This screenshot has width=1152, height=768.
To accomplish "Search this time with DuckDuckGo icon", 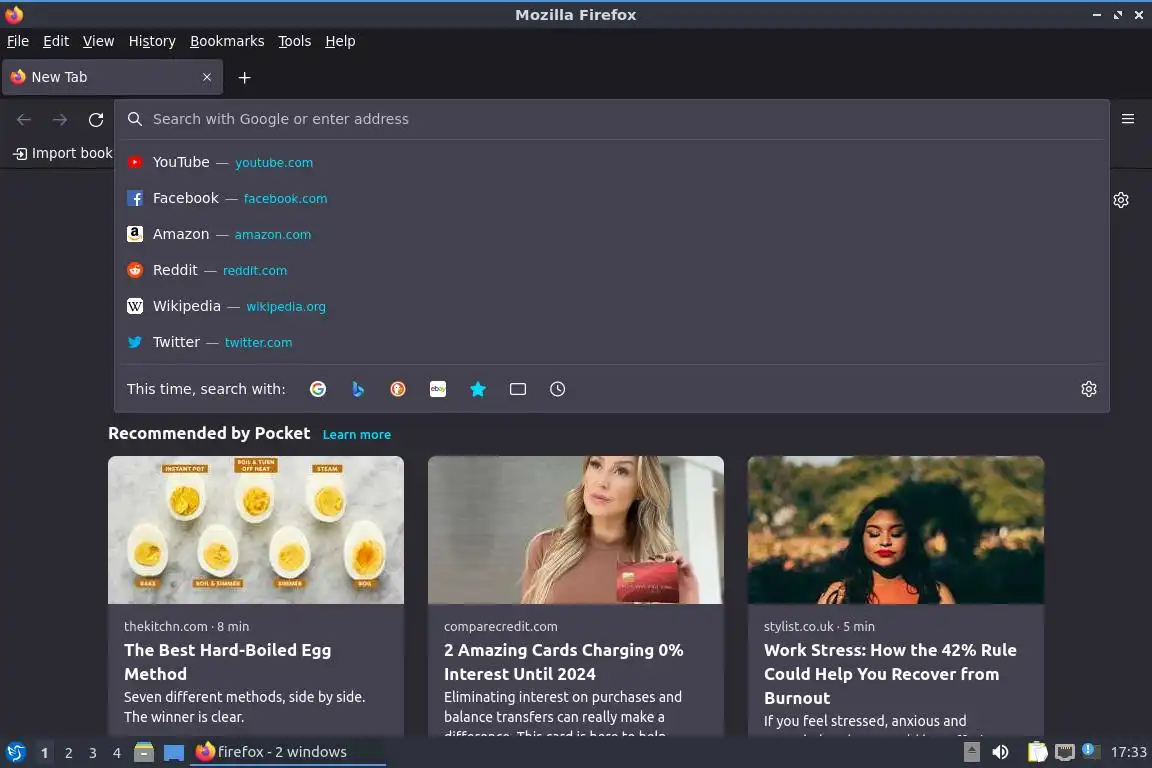I will coord(397,389).
